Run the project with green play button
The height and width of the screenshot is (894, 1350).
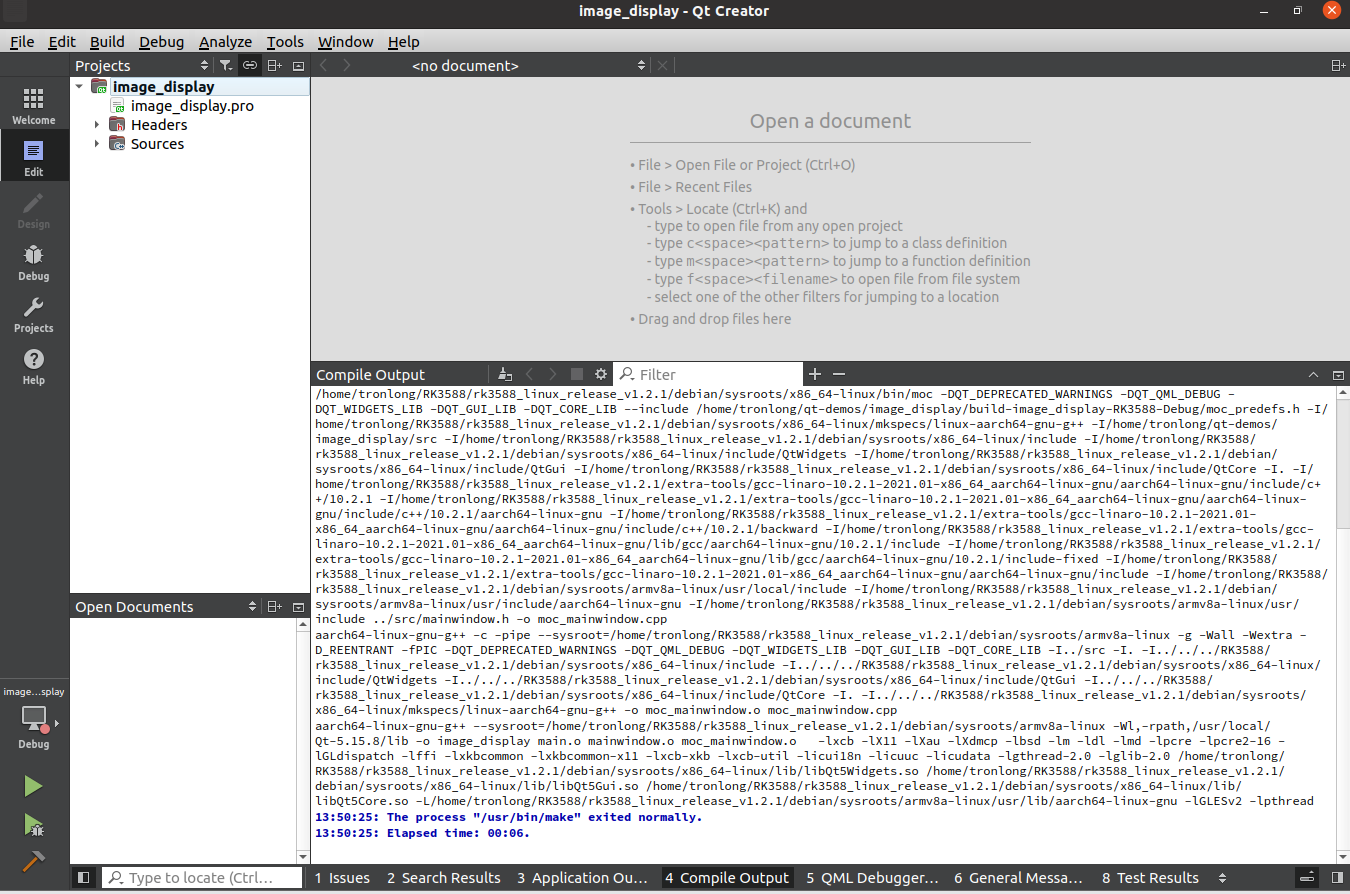(x=34, y=786)
